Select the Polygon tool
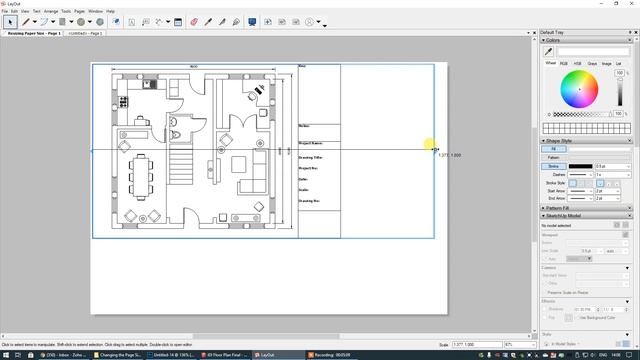The image size is (640, 360). click(x=100, y=22)
